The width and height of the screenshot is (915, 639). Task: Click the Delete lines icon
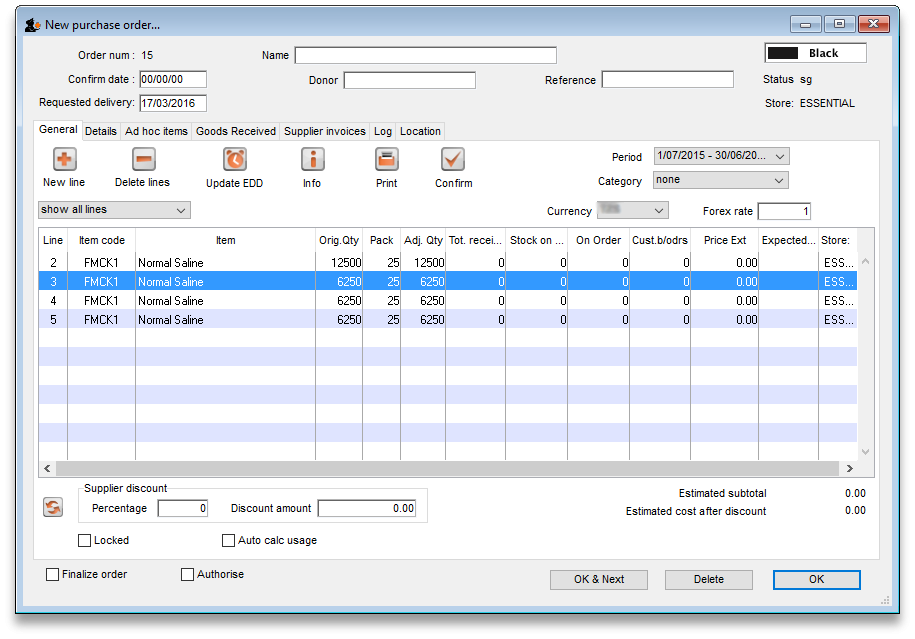(x=143, y=159)
